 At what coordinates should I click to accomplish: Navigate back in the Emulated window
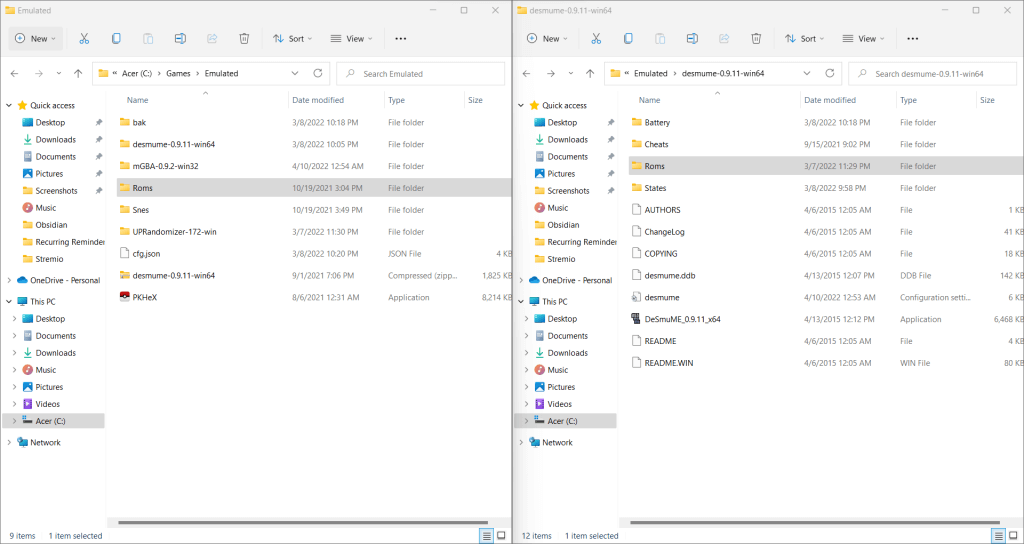[15, 74]
